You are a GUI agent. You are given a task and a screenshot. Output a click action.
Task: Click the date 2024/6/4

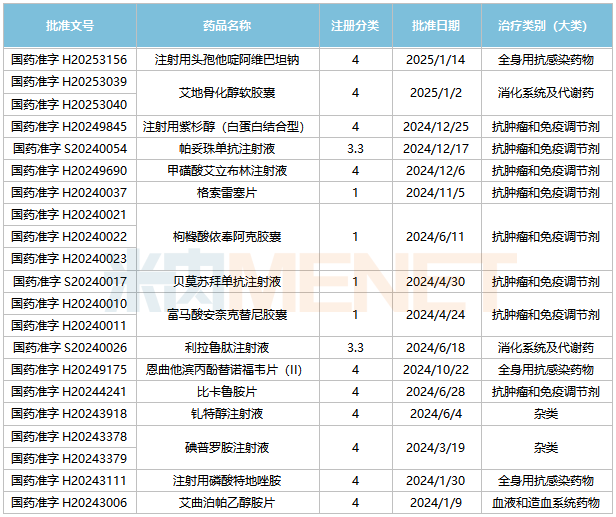point(436,413)
